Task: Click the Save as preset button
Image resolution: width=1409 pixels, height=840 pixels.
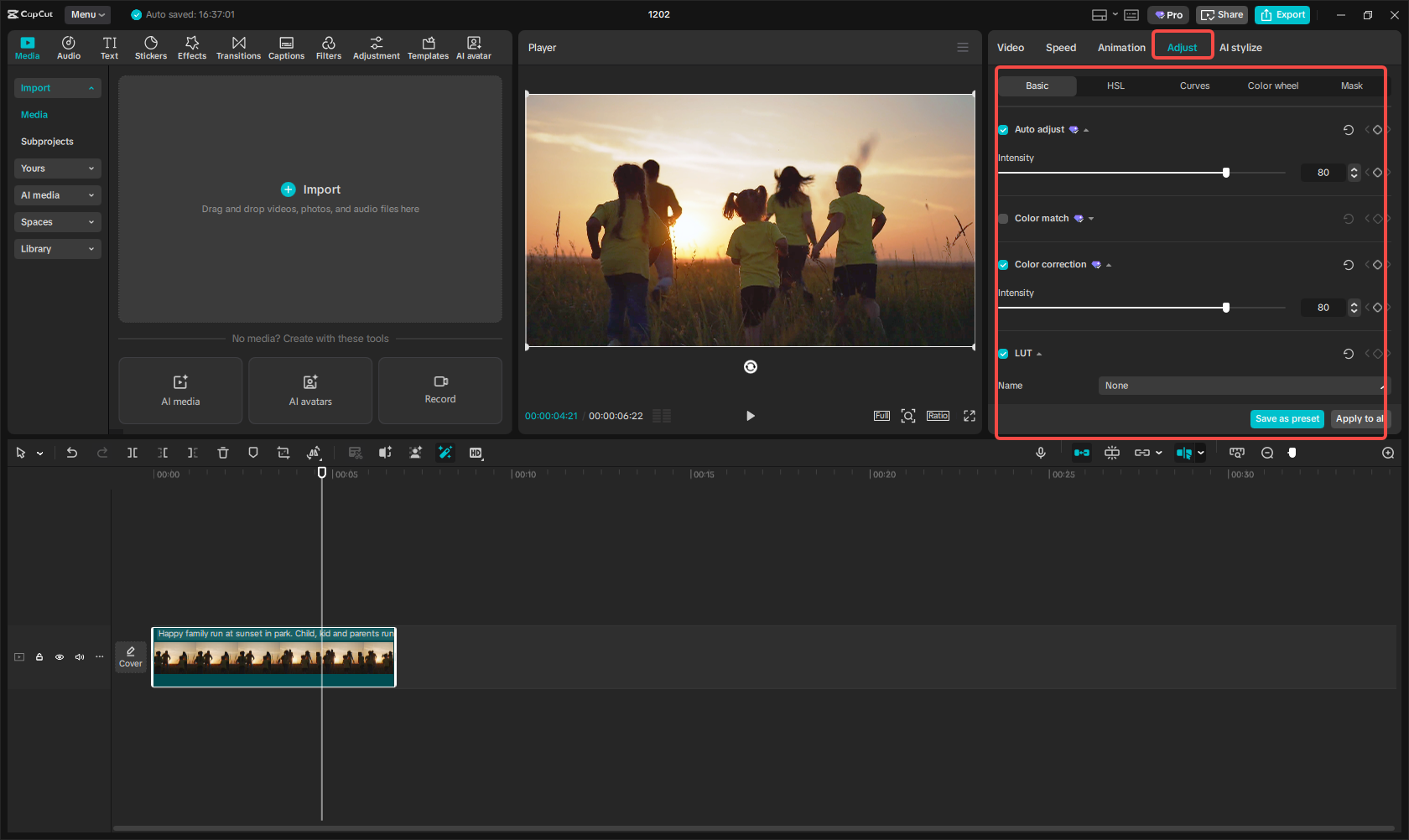Action: click(1287, 418)
